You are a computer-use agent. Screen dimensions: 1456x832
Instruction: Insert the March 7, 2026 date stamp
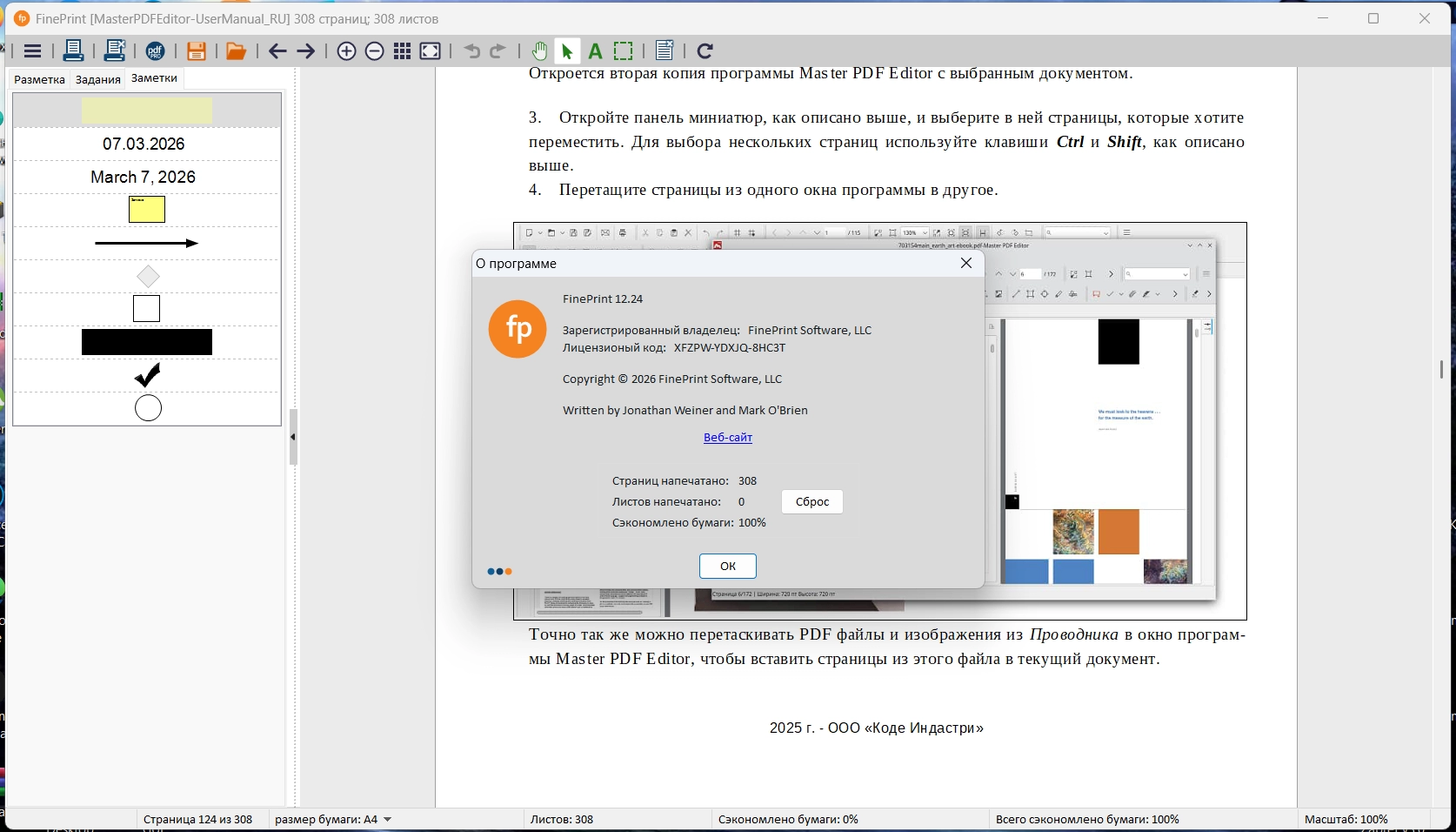[x=144, y=177]
